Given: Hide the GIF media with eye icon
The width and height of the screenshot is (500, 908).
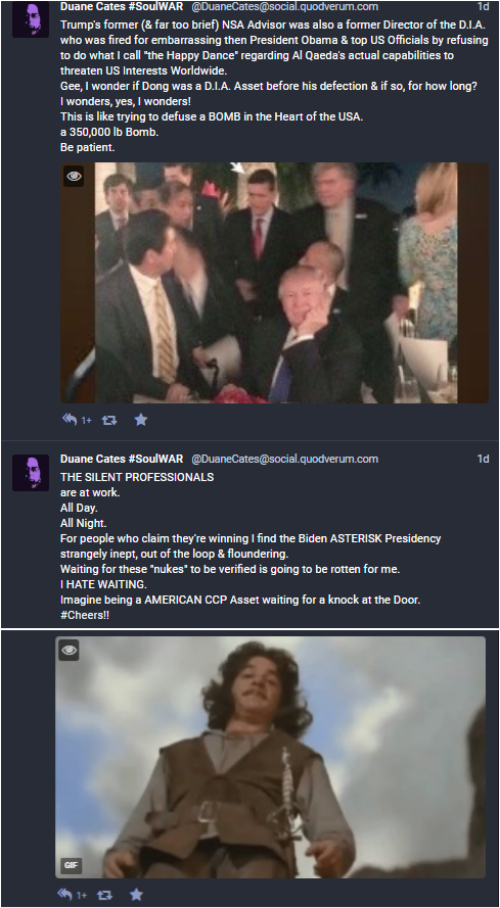Looking at the screenshot, I should click(69, 650).
